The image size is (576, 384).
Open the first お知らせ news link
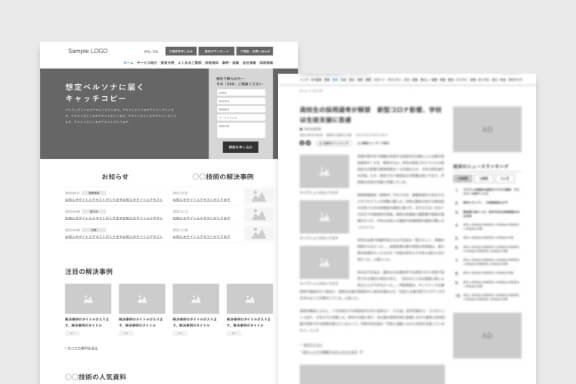tap(114, 200)
